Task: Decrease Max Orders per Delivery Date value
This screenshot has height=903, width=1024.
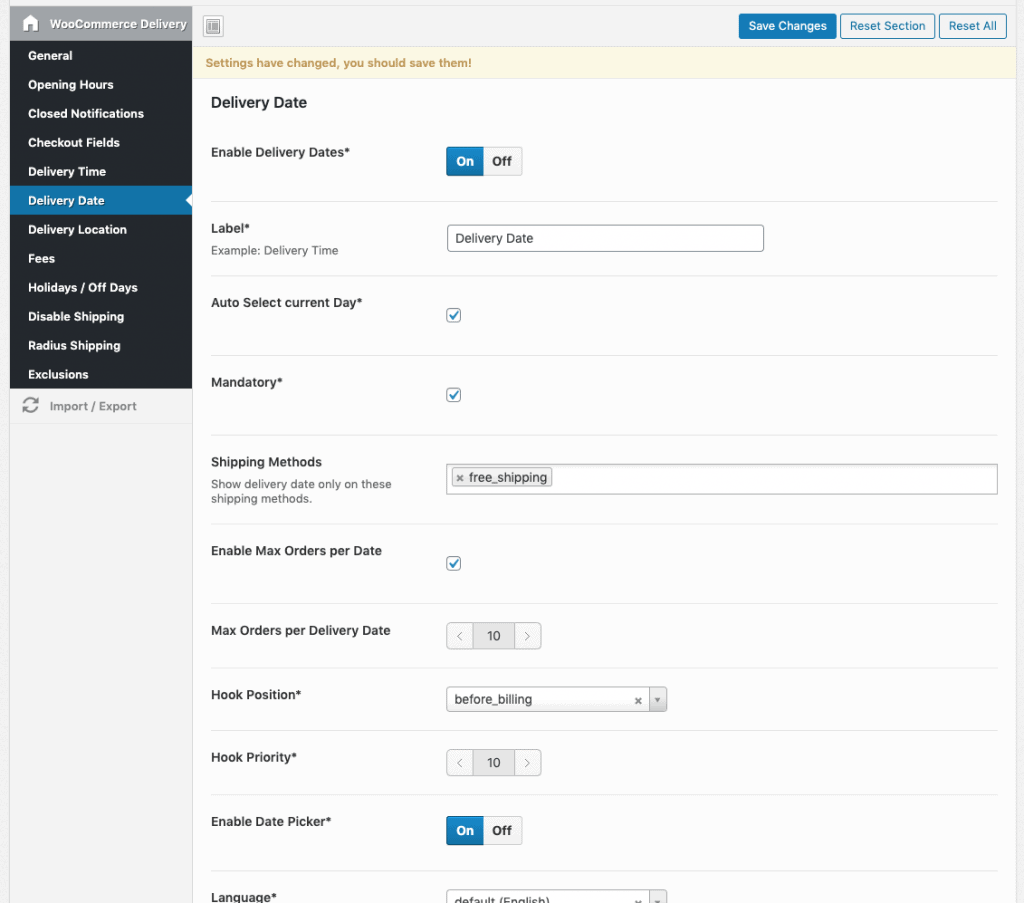Action: point(459,636)
